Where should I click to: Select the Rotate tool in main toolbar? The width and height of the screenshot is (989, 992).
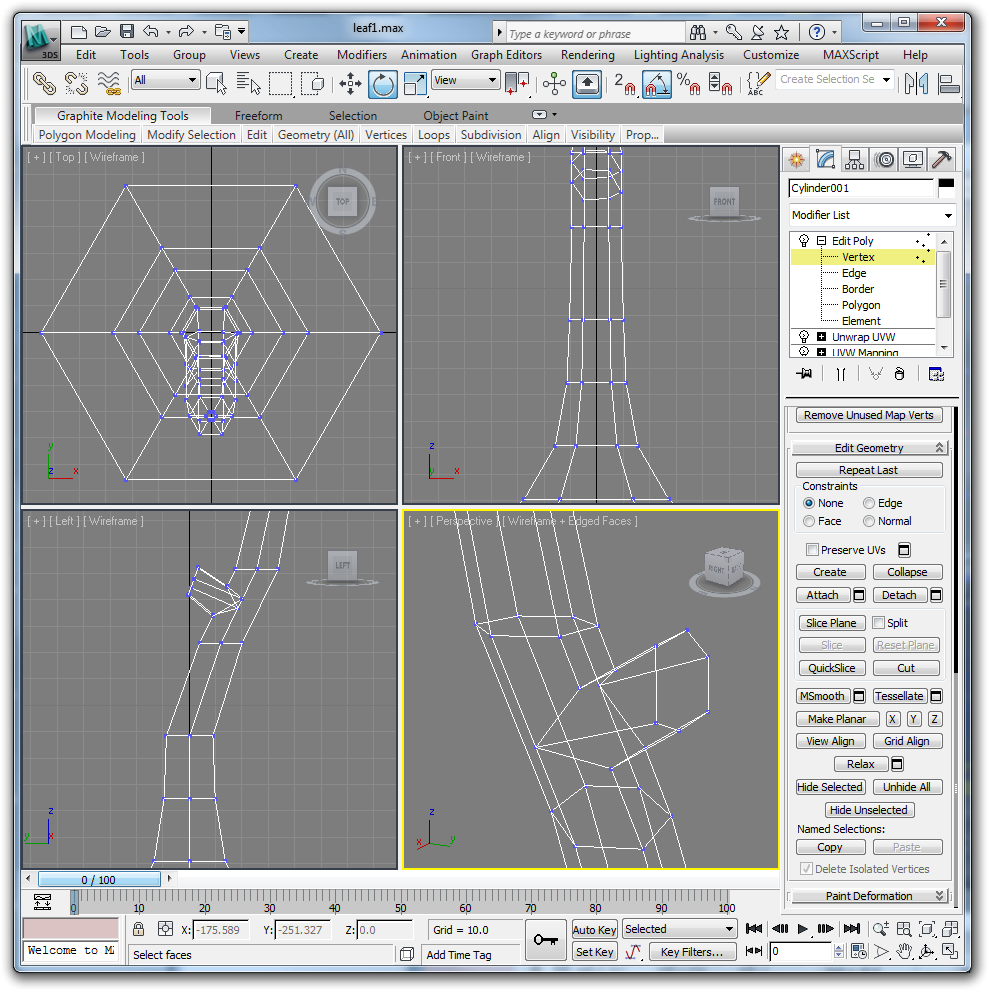click(382, 84)
